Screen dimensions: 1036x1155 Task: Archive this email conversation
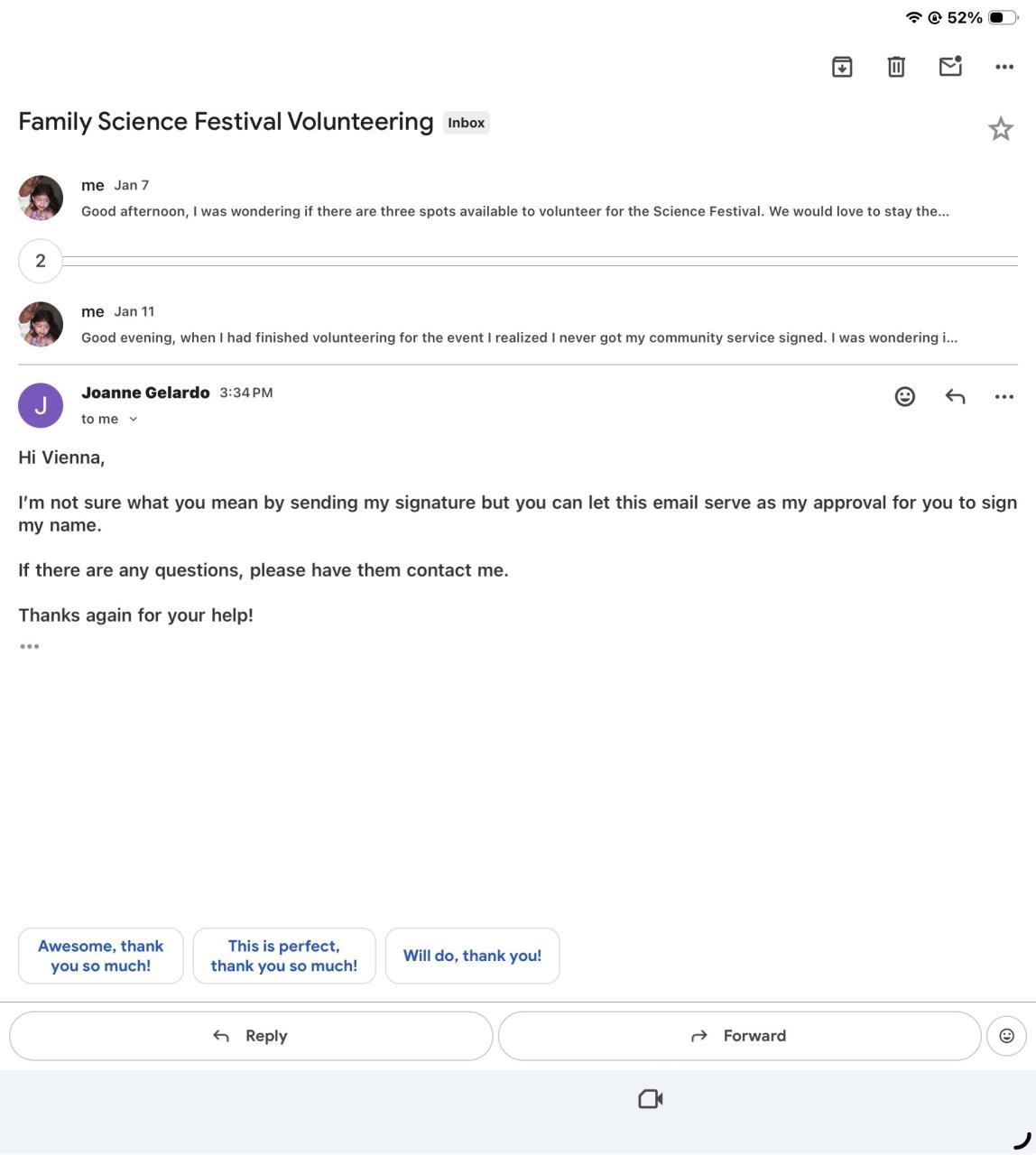click(x=842, y=67)
